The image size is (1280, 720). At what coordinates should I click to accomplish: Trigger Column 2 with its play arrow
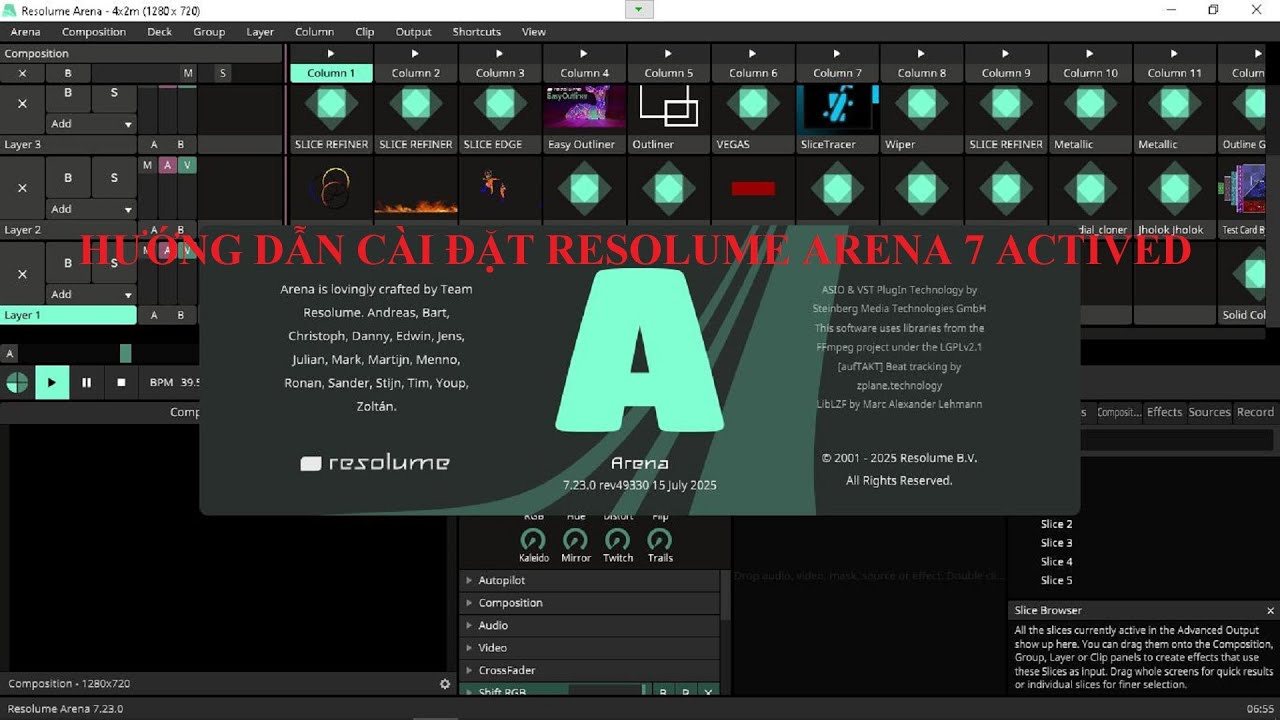[x=415, y=53]
